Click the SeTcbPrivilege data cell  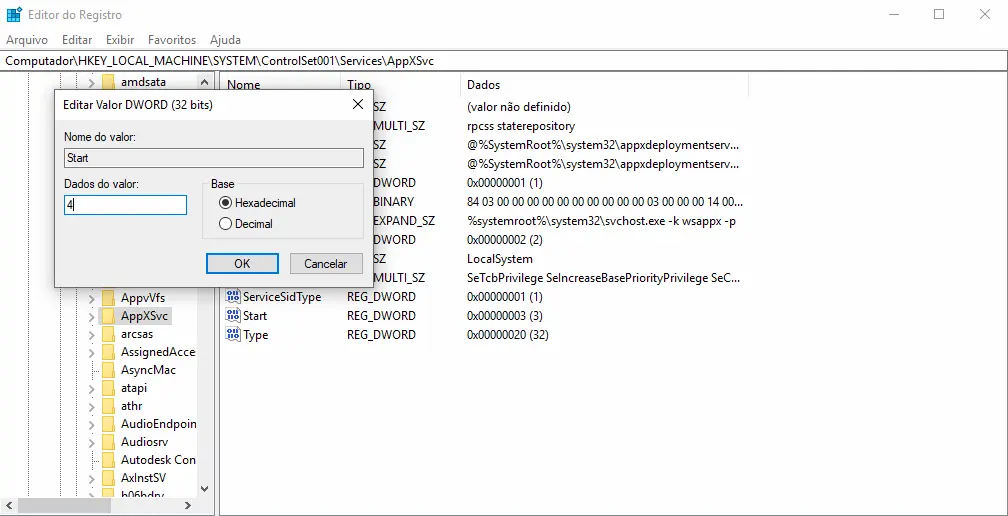pos(604,278)
